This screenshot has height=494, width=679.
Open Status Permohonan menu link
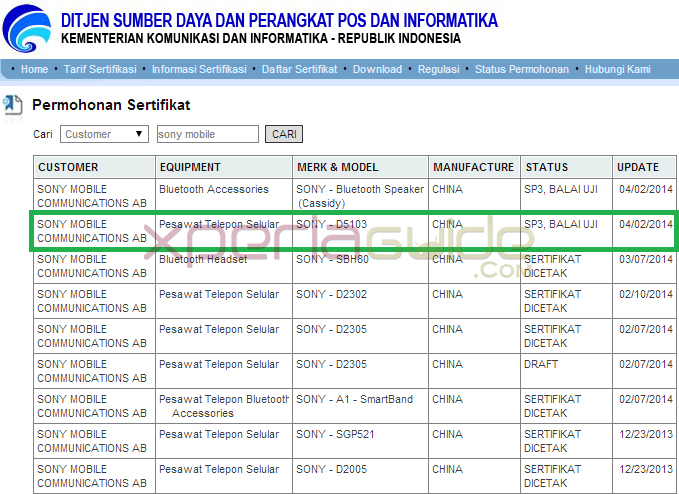[522, 69]
